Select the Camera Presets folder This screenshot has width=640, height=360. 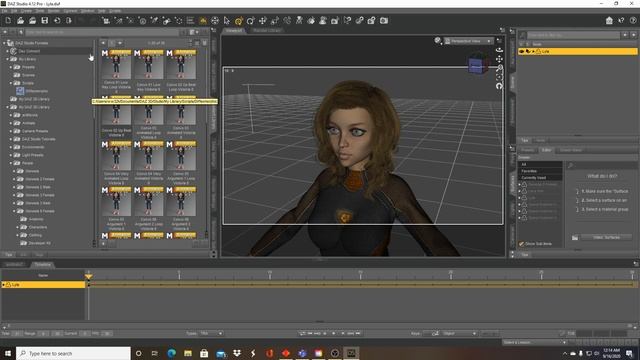[x=31, y=131]
